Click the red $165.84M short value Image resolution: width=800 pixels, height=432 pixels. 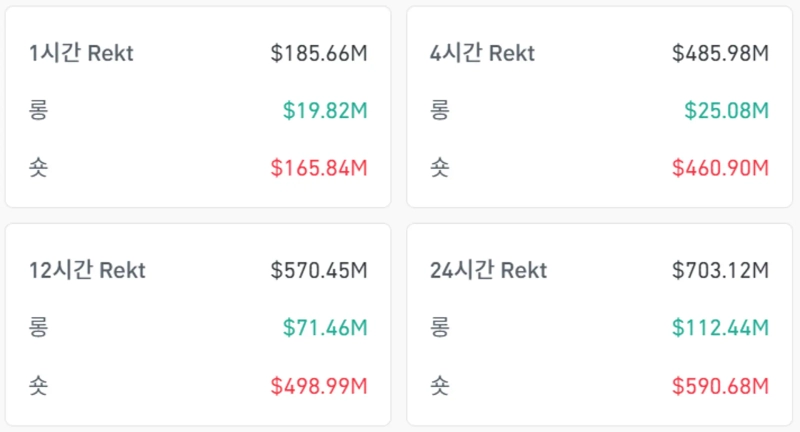[x=319, y=167]
